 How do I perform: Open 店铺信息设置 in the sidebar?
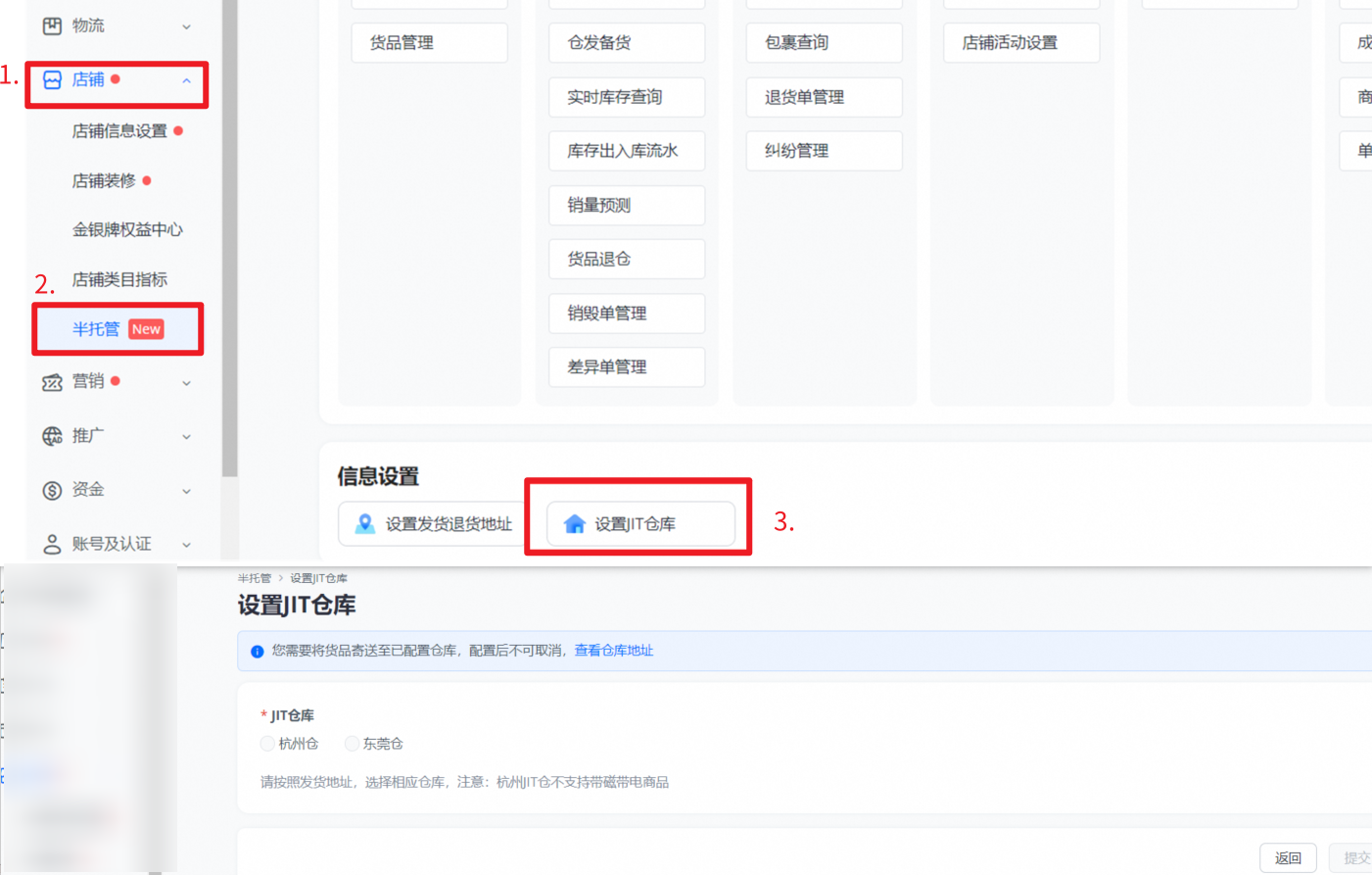click(x=119, y=130)
